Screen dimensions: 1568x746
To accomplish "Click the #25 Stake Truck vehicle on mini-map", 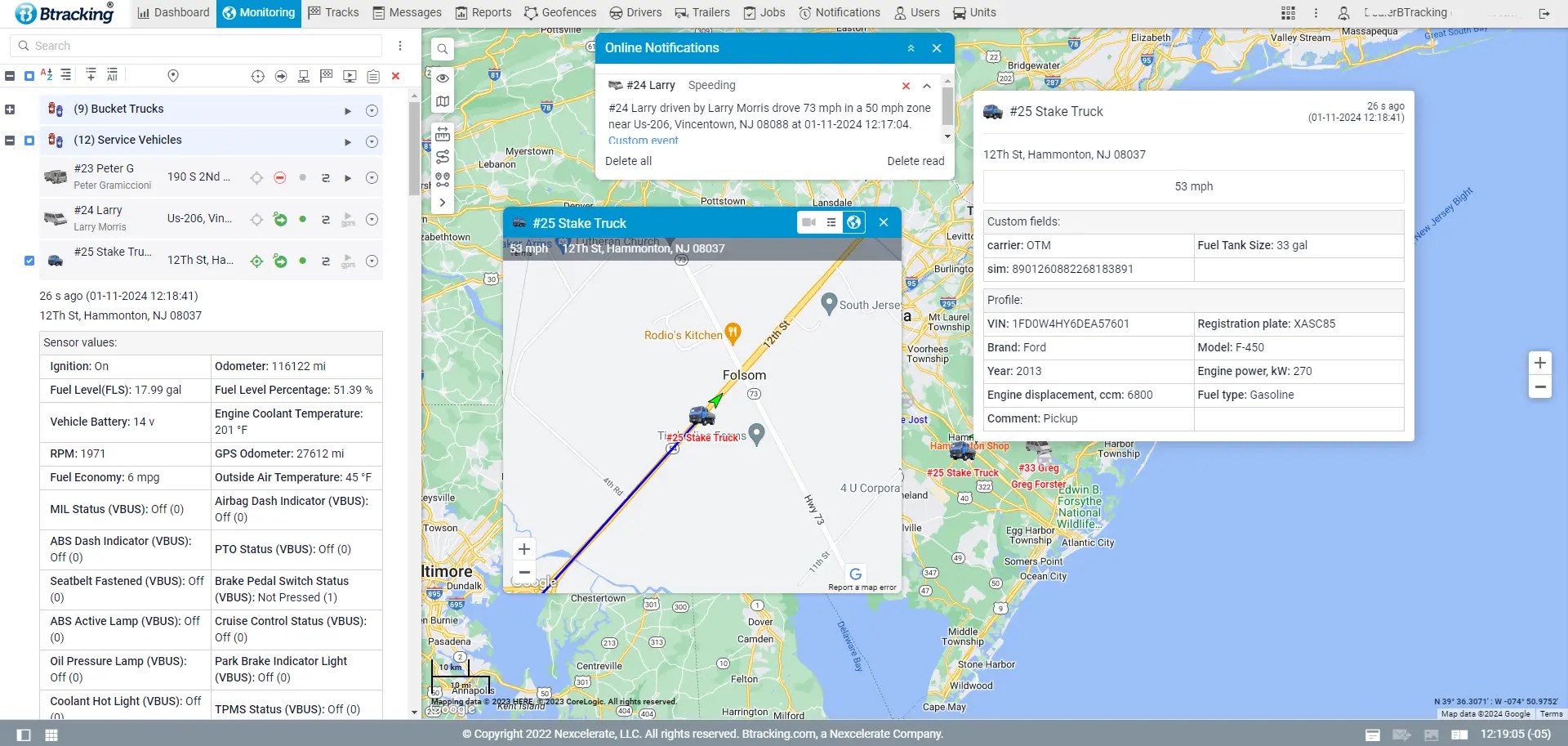I will point(702,415).
